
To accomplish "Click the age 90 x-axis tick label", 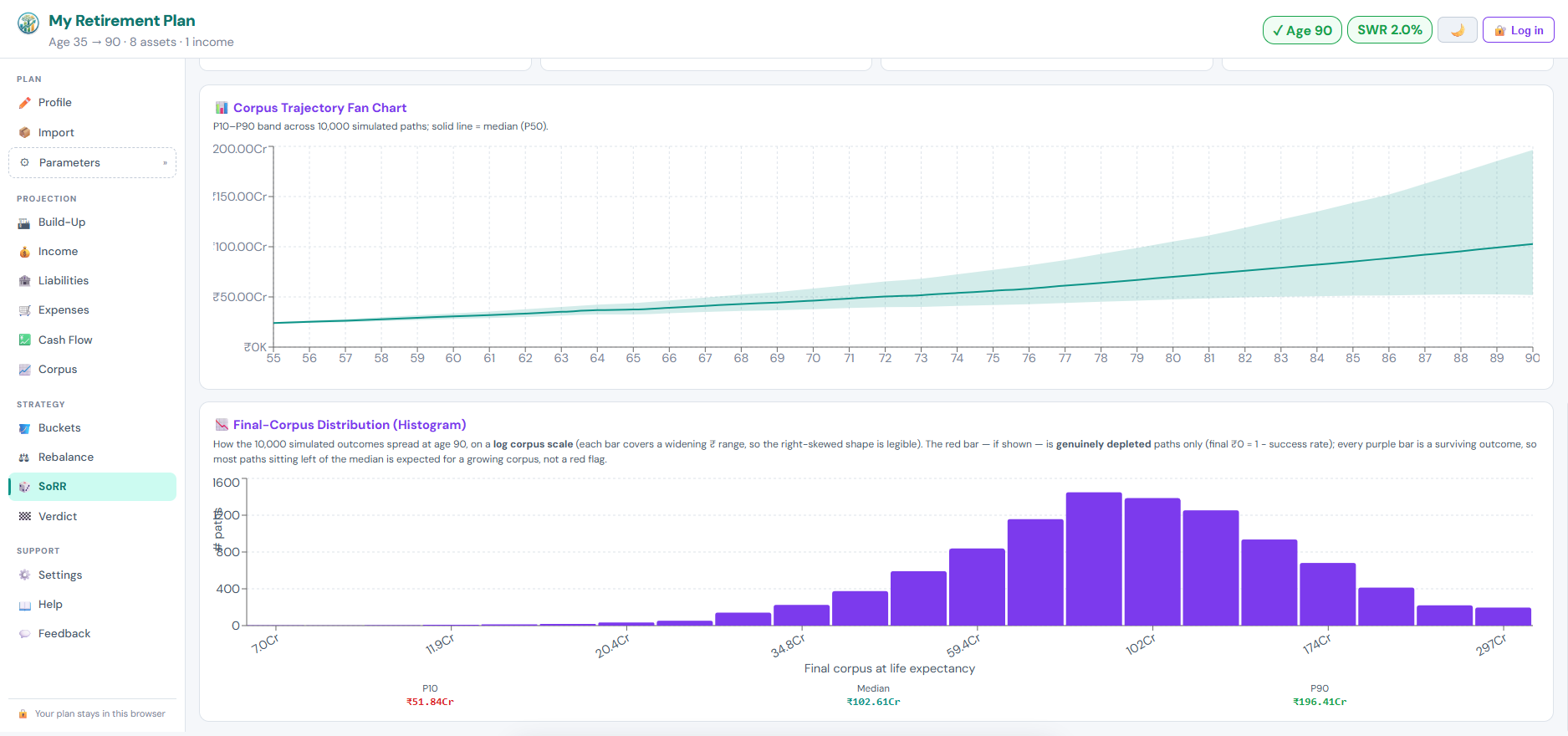I will (x=1532, y=358).
